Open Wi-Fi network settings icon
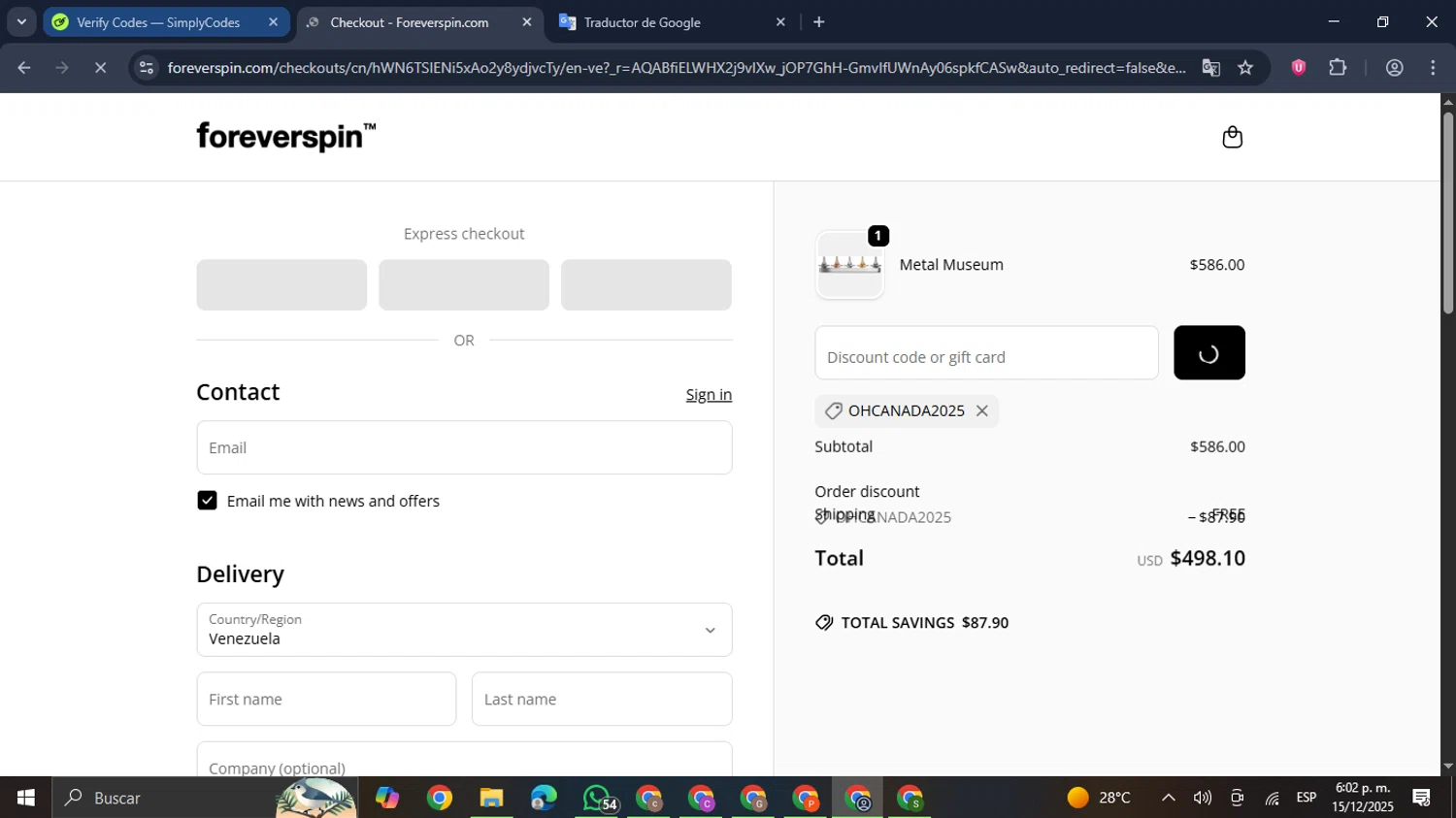1456x818 pixels. pyautogui.click(x=1272, y=798)
